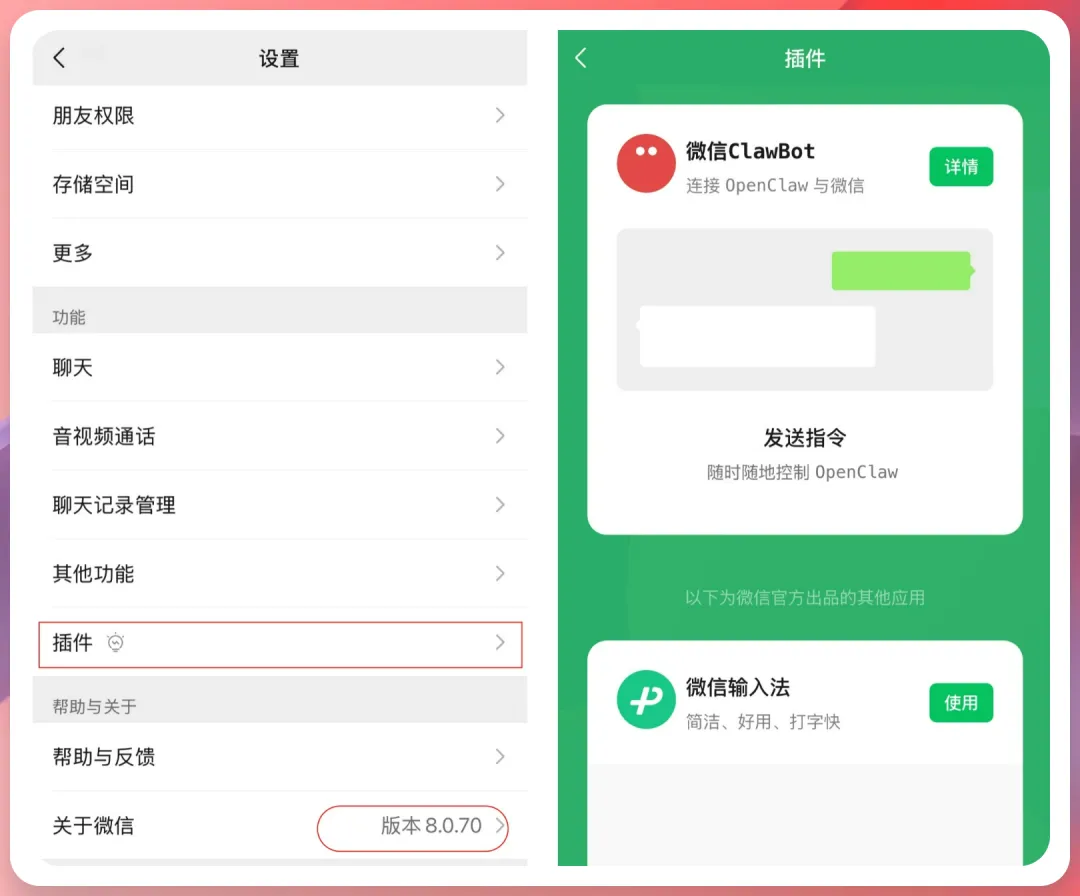Expand 朋友权限 via its chevron

tap(500, 115)
